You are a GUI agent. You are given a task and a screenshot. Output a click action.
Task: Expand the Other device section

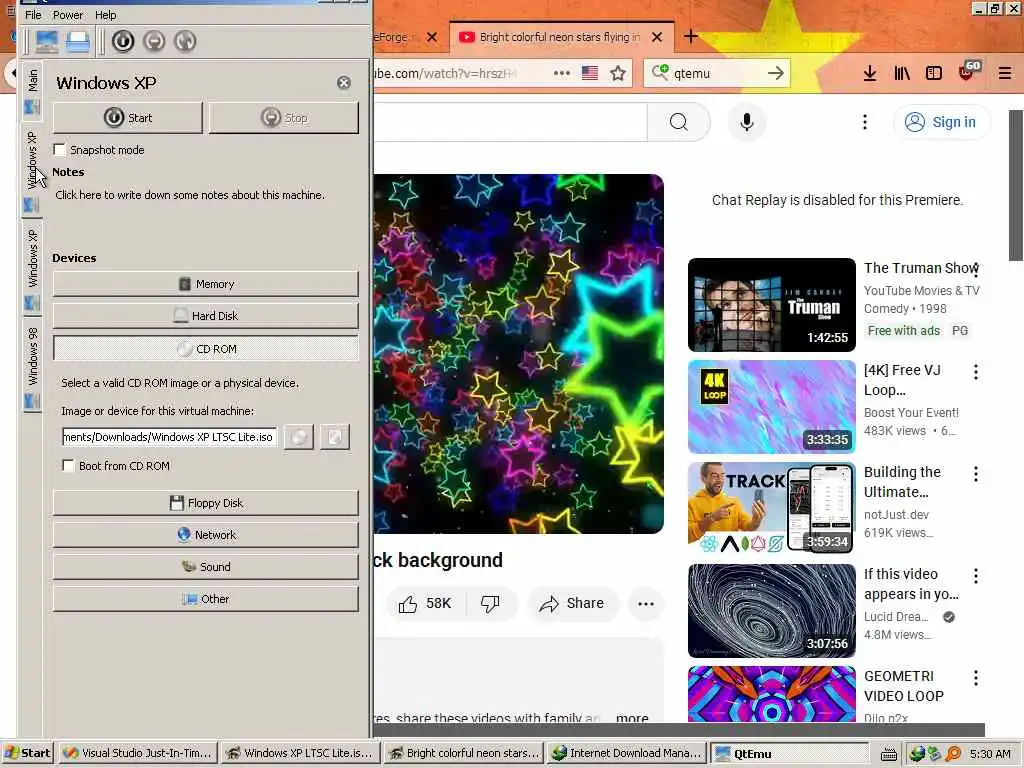coord(205,599)
